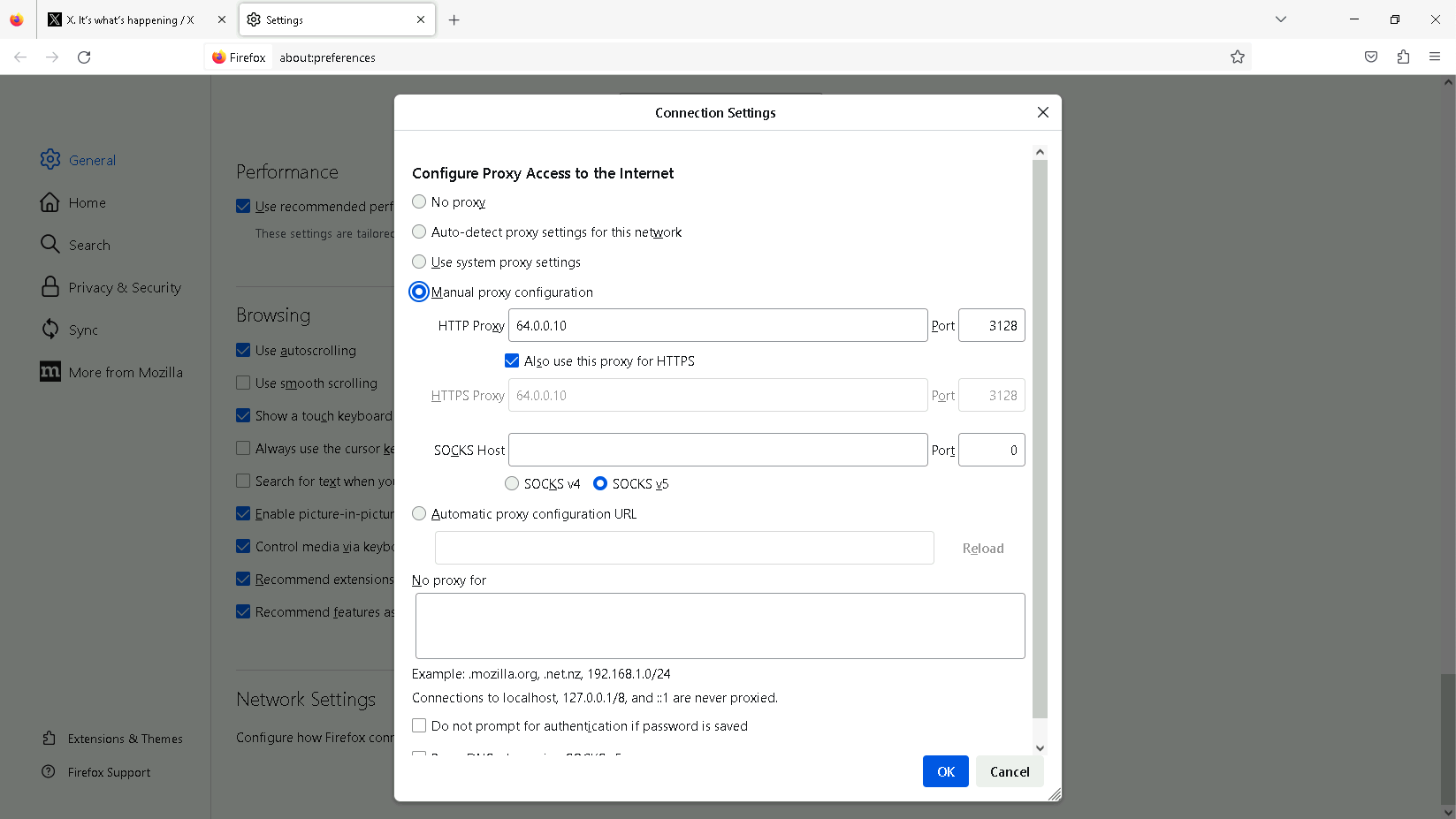Click the Firefox View icon

click(x=17, y=20)
